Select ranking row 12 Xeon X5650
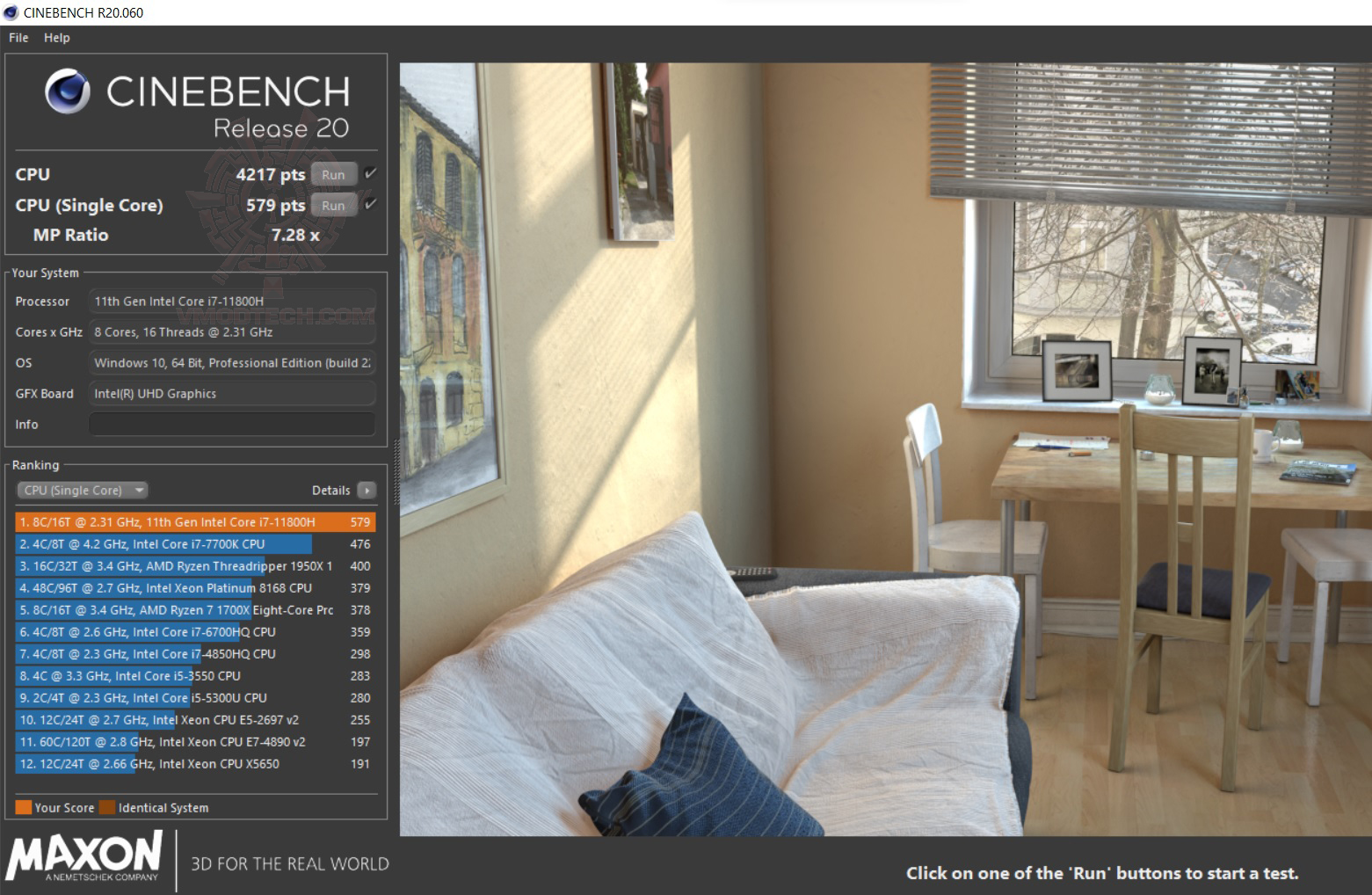 195,764
